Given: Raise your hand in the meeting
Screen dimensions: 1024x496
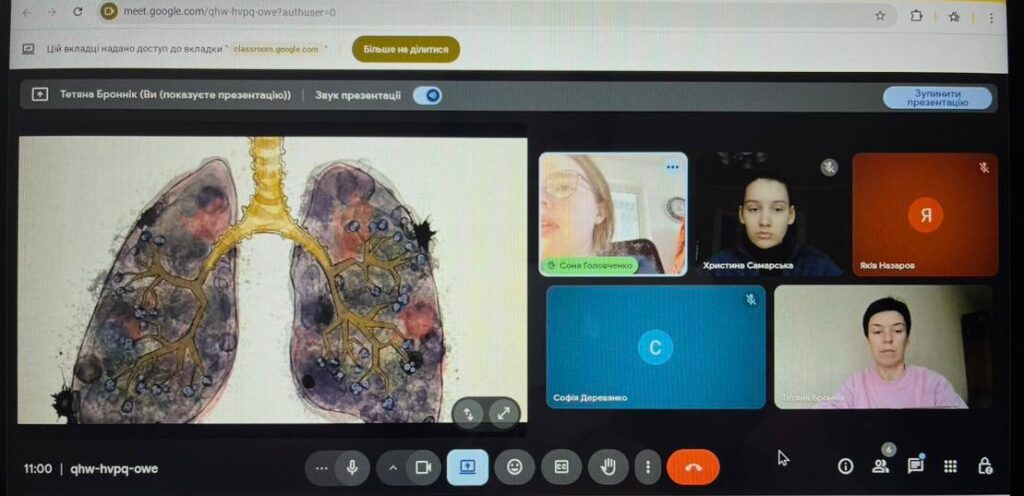Looking at the screenshot, I should (x=607, y=467).
